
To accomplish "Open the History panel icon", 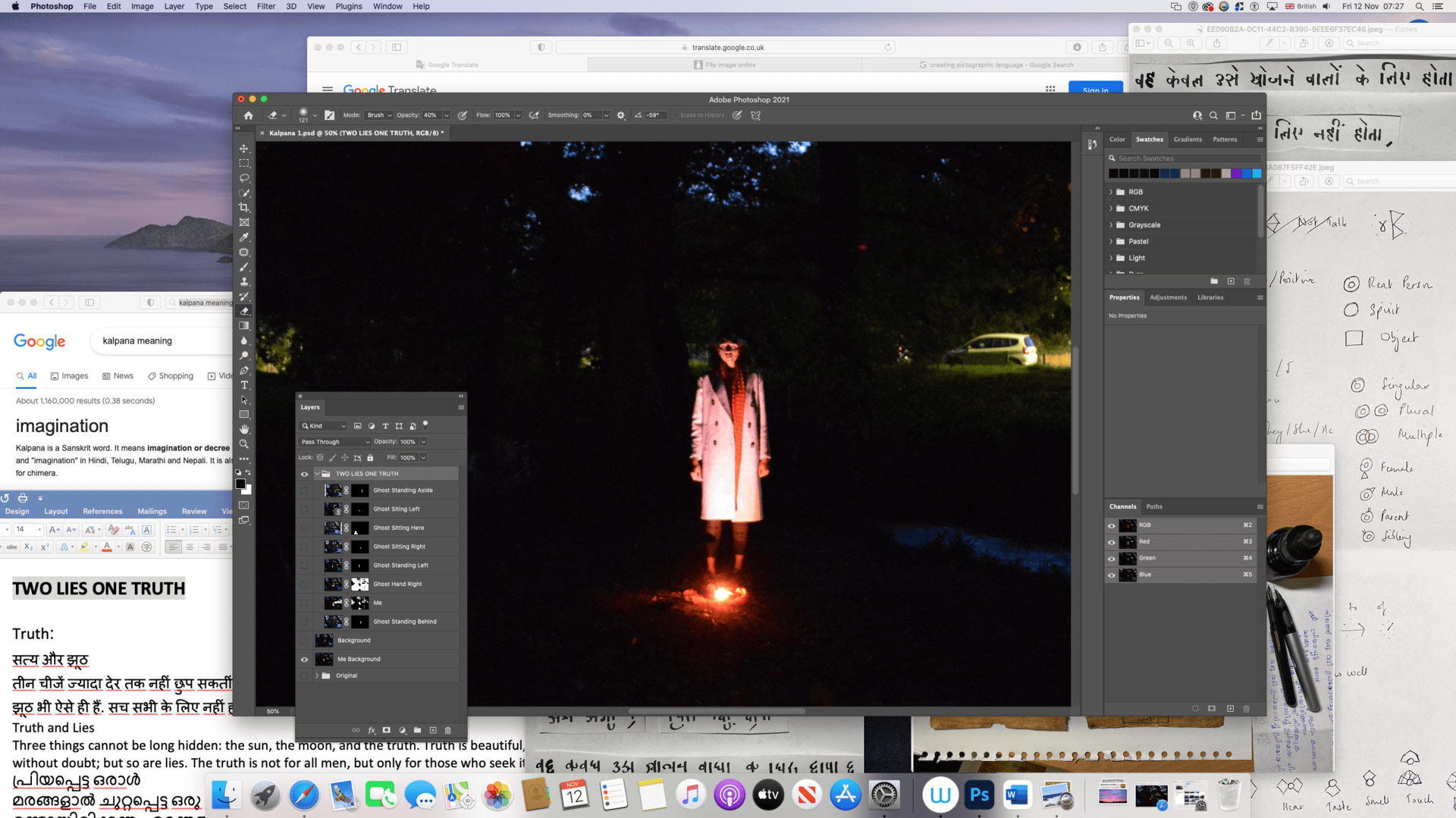I will coord(1092,144).
